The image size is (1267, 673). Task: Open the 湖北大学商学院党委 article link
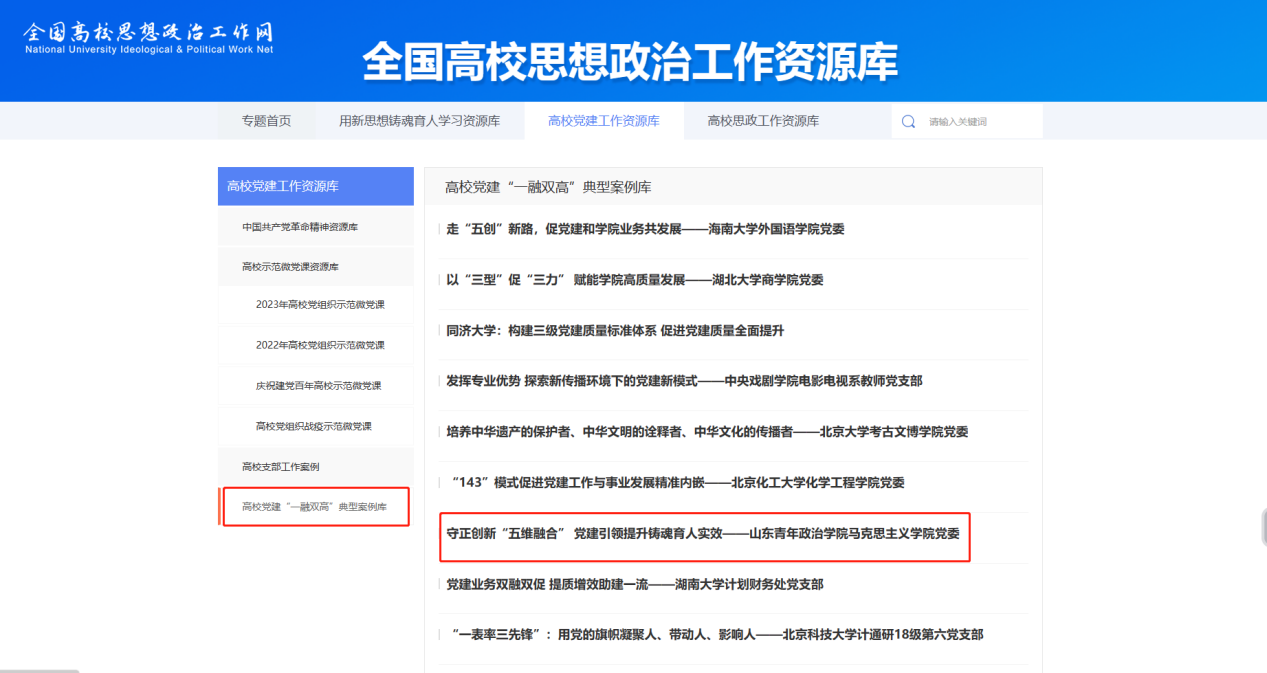click(x=634, y=280)
